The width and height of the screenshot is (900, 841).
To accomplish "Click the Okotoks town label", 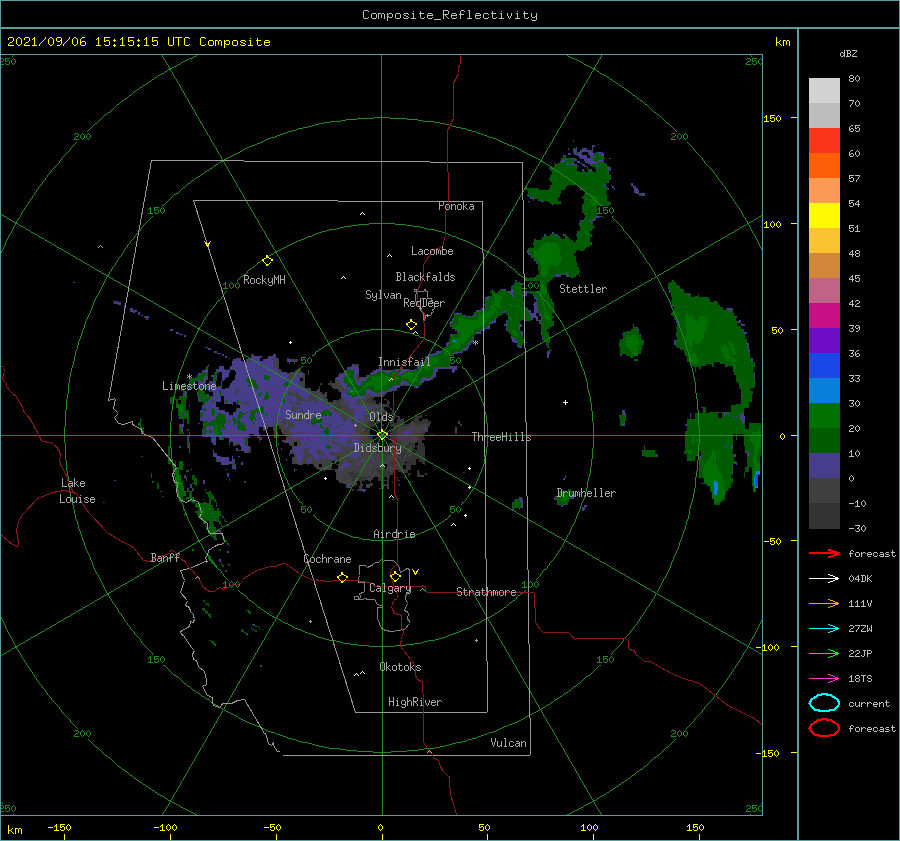I will click(x=400, y=667).
